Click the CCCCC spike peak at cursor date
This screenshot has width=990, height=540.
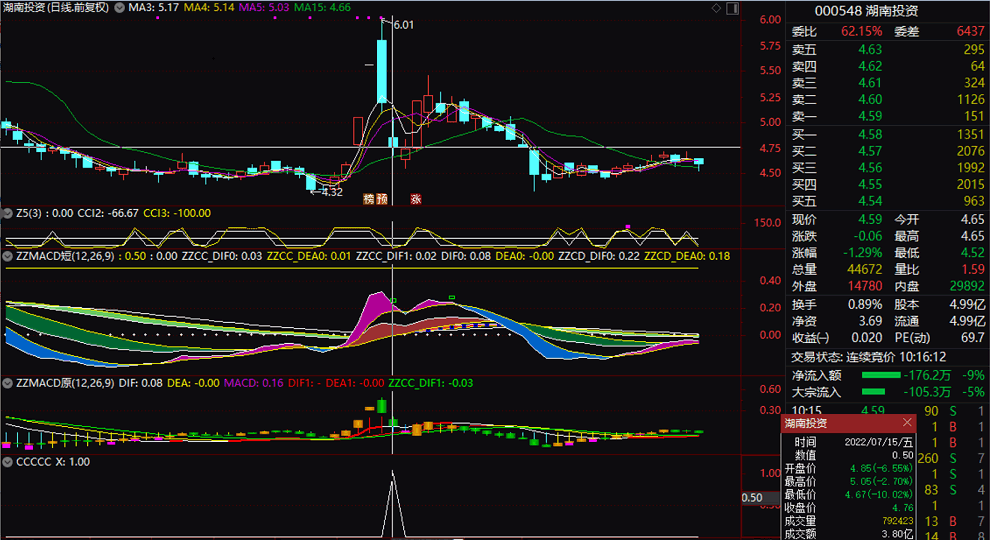tap(393, 472)
